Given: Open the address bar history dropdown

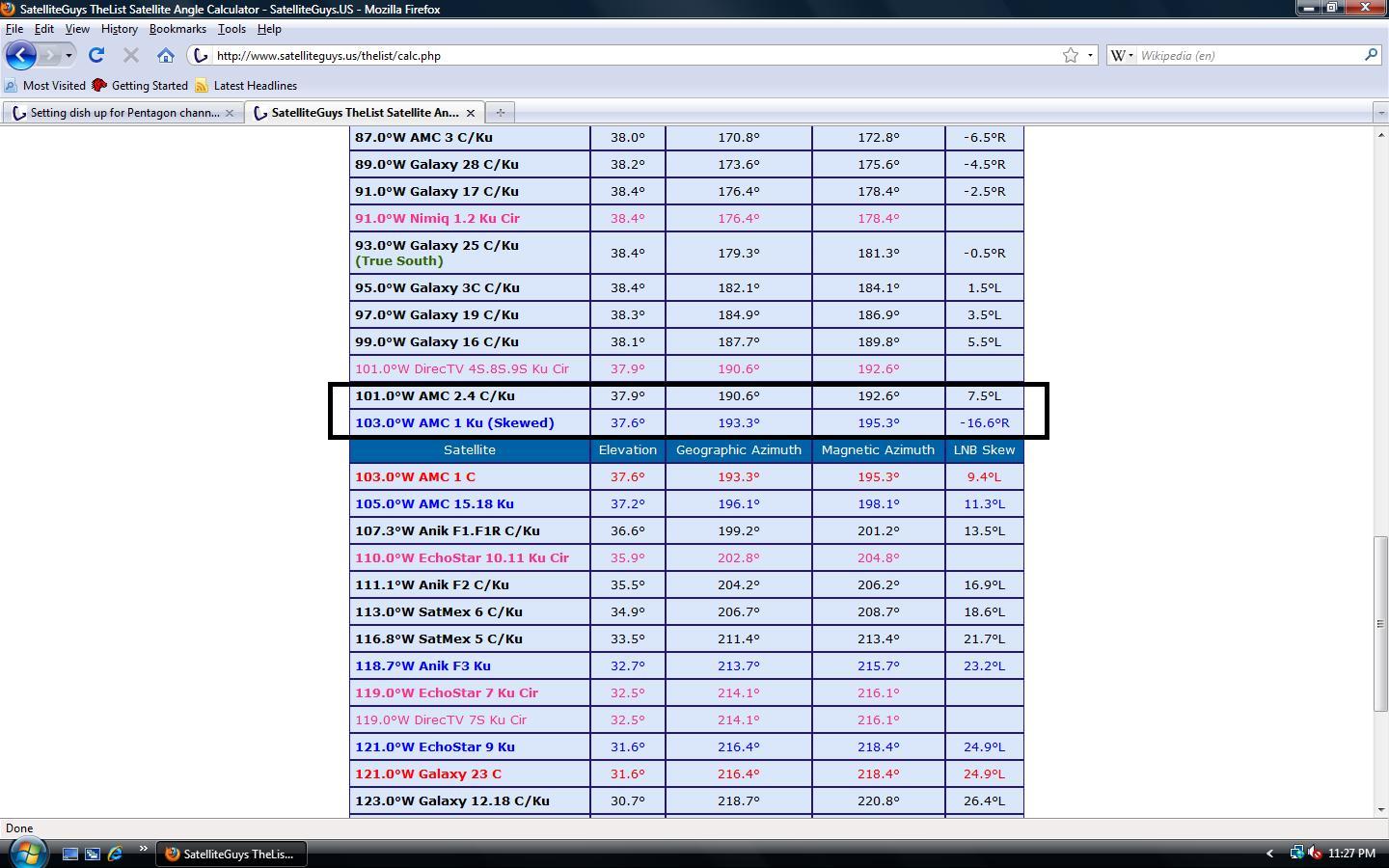Looking at the screenshot, I should tap(1090, 55).
